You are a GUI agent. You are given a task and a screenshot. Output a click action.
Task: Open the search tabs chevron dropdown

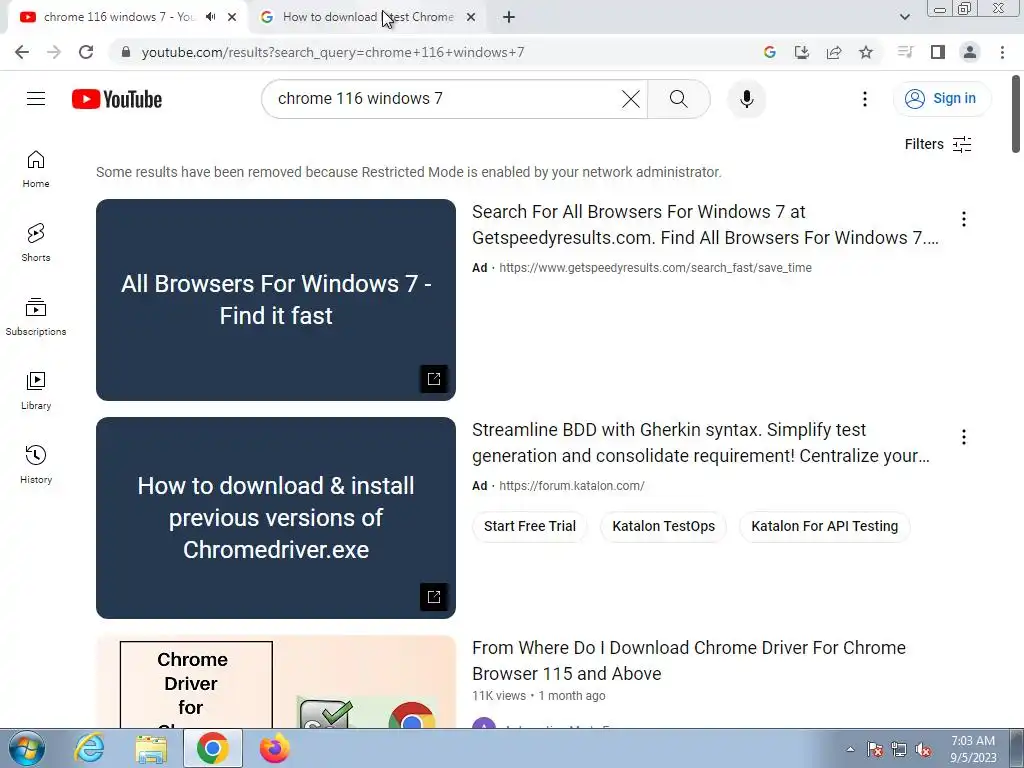pos(904,17)
